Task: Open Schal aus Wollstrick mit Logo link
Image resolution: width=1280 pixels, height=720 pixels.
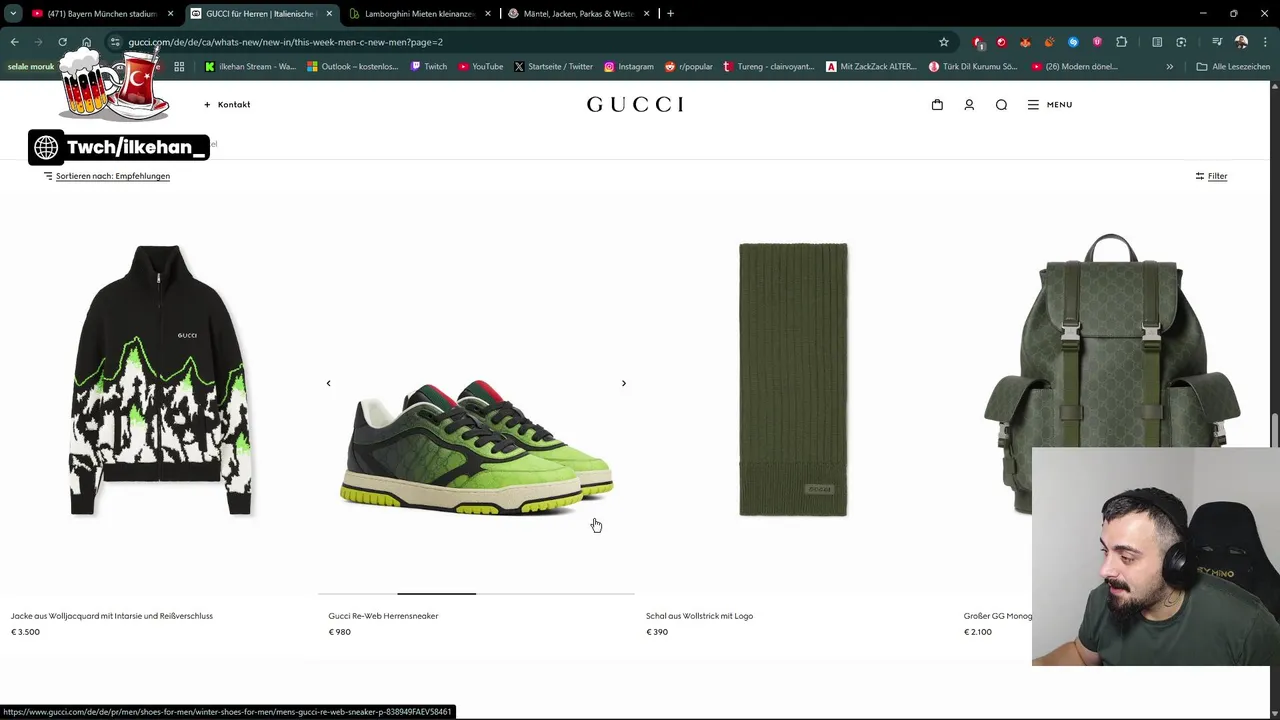Action: tap(699, 616)
